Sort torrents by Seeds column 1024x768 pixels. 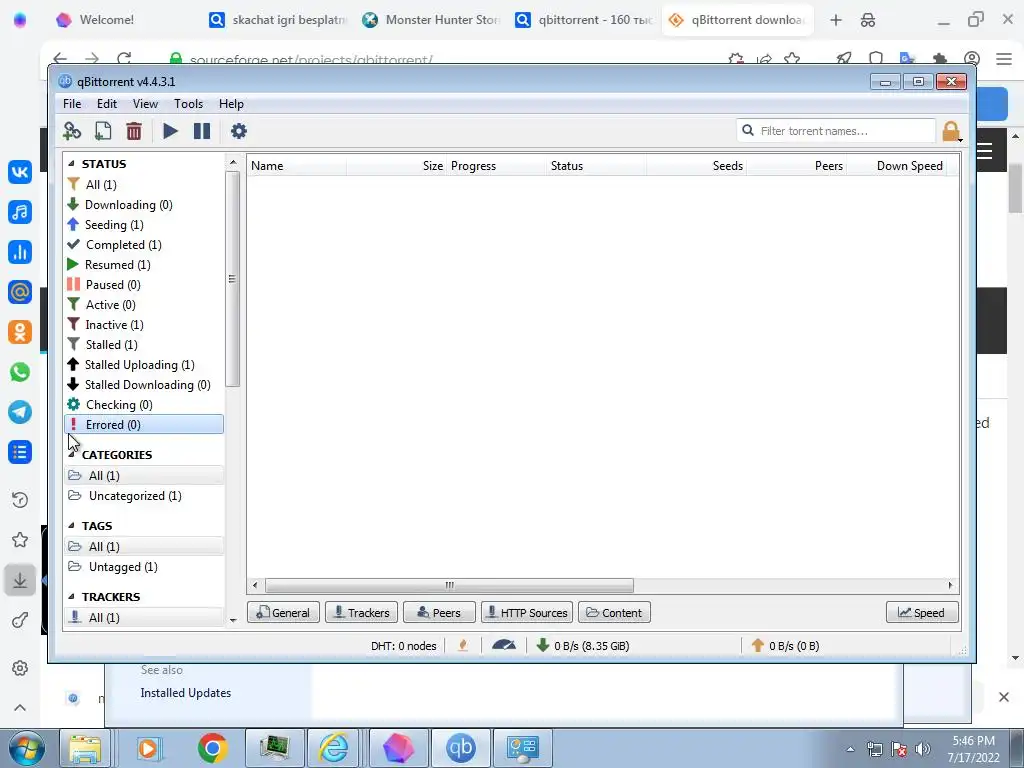click(x=697, y=166)
